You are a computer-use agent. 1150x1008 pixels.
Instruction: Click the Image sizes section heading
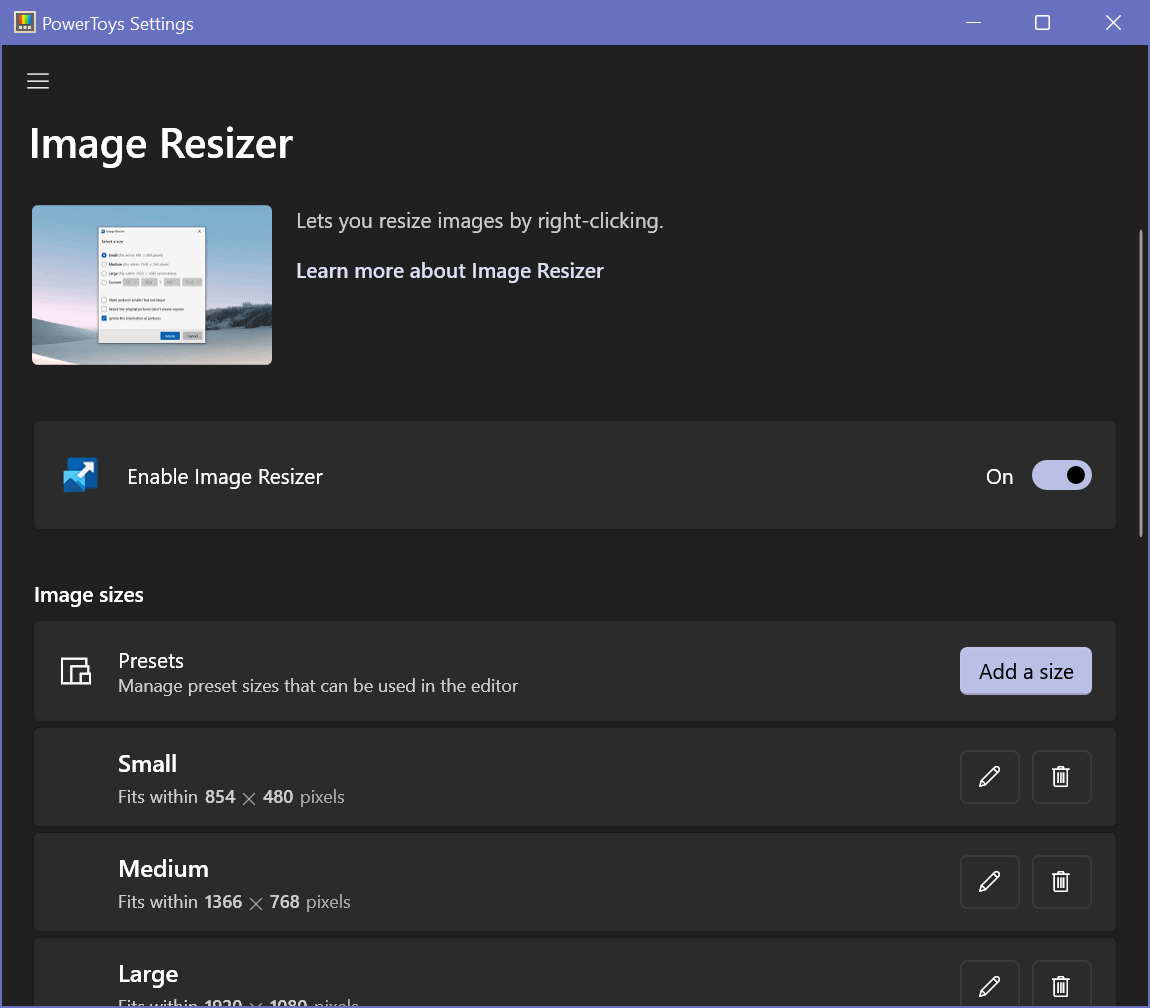point(89,595)
